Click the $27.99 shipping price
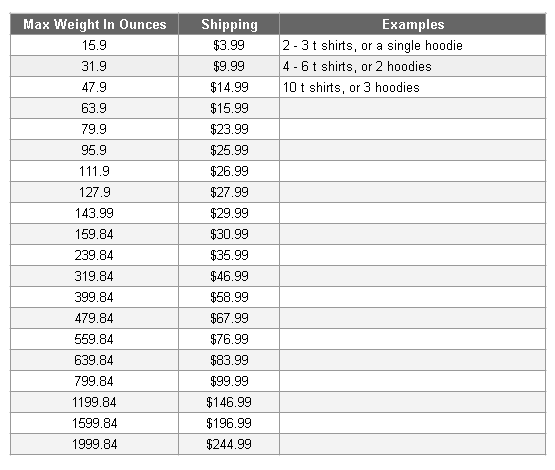The image size is (555, 470). (x=229, y=192)
